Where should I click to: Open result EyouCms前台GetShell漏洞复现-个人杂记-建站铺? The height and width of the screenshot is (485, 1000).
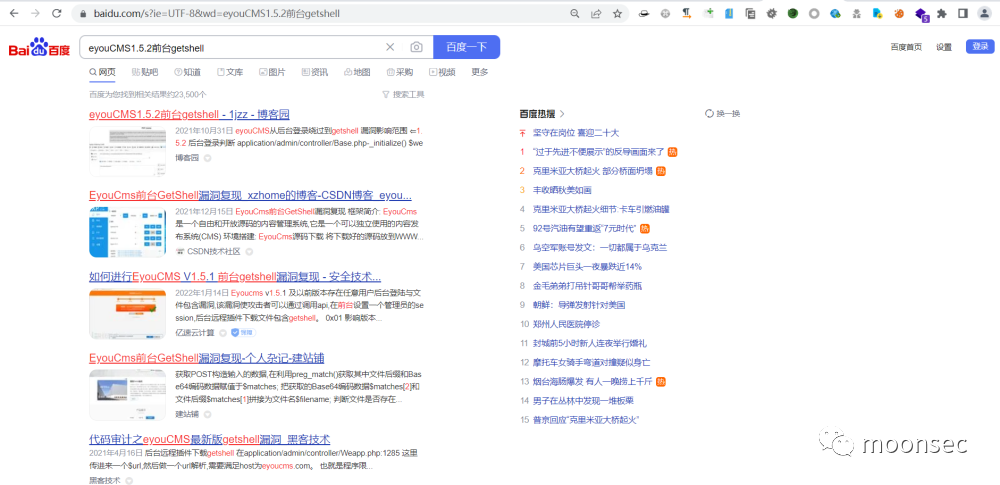(207, 357)
